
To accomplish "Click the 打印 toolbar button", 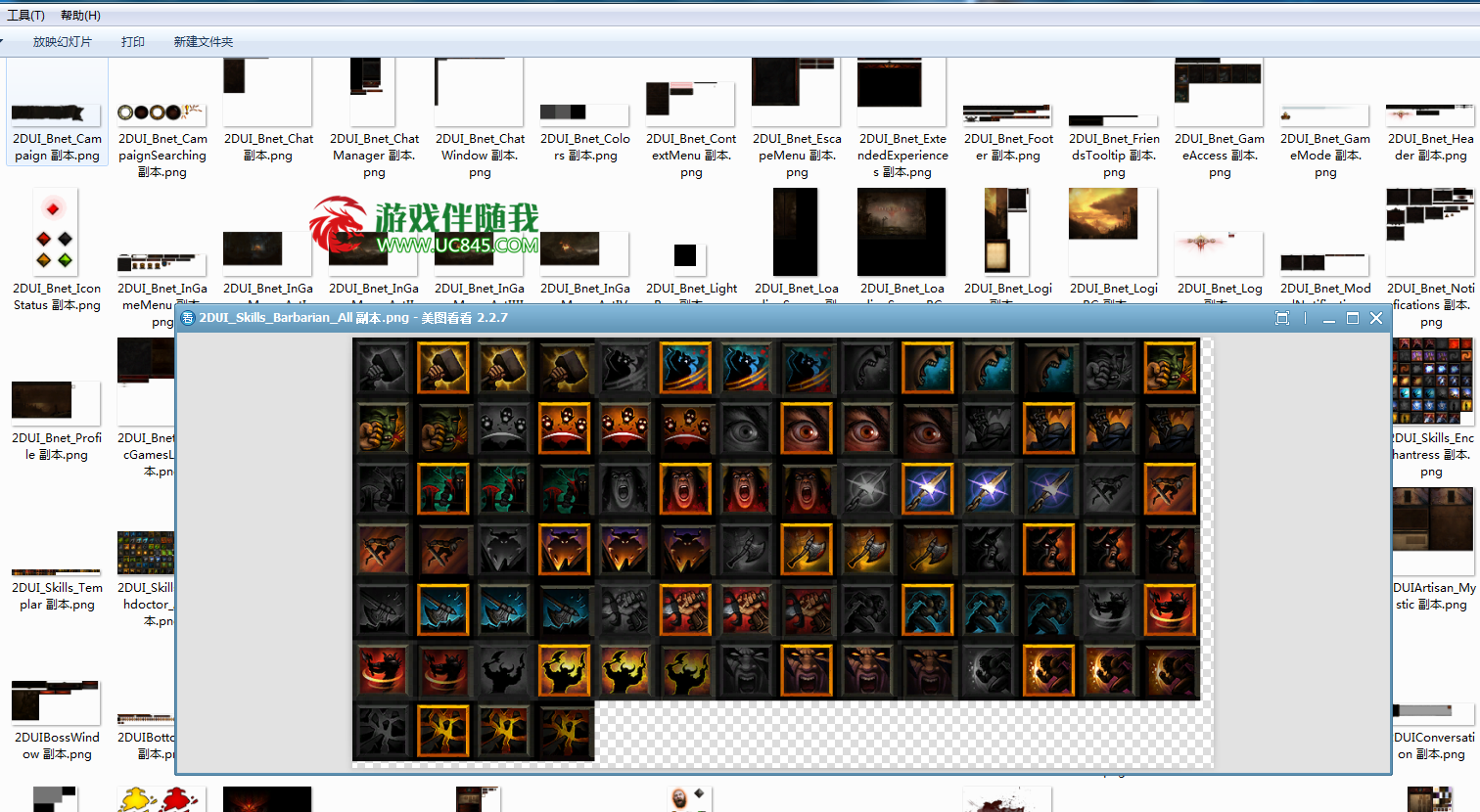I will point(133,42).
